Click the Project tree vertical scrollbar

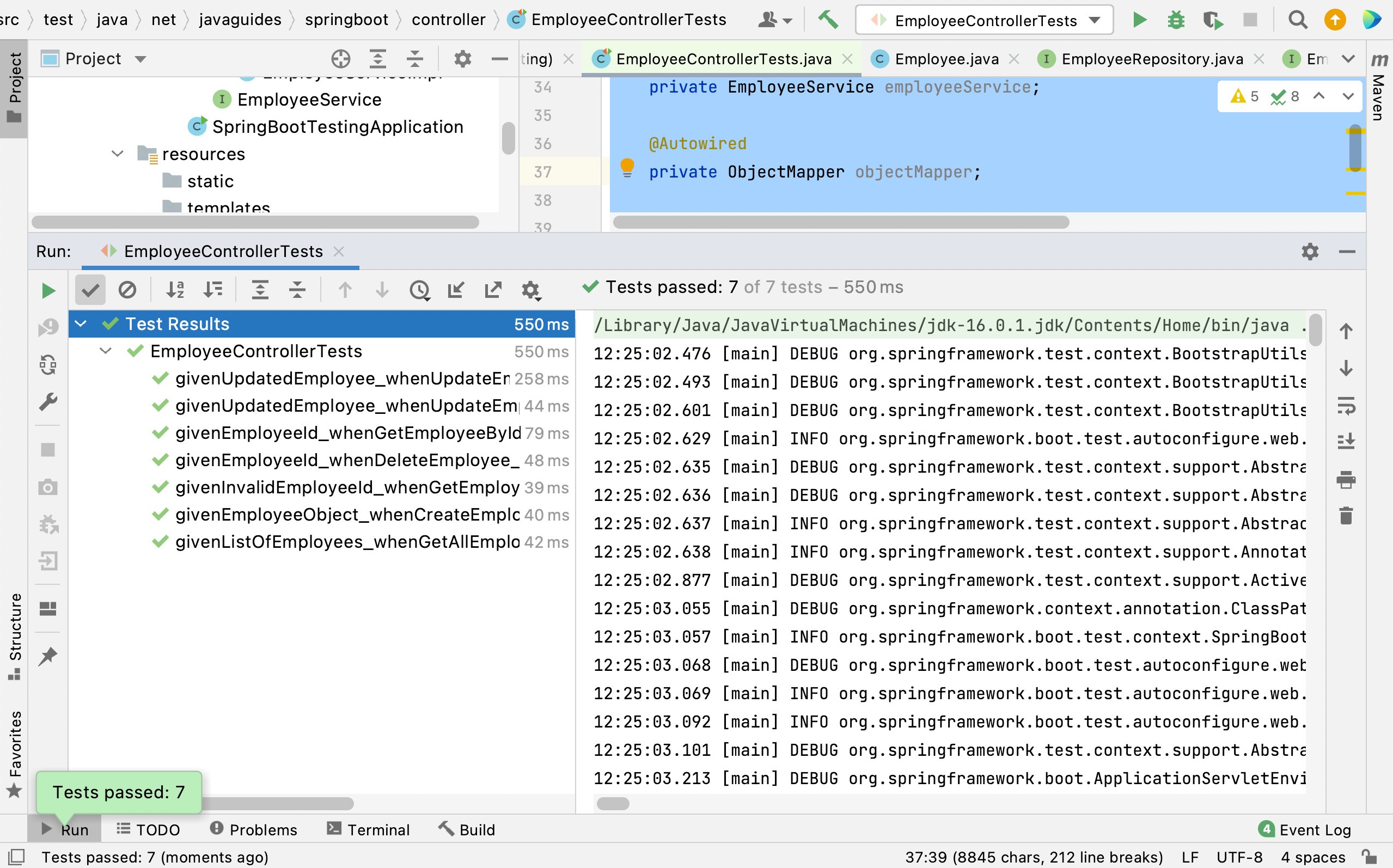[x=508, y=138]
